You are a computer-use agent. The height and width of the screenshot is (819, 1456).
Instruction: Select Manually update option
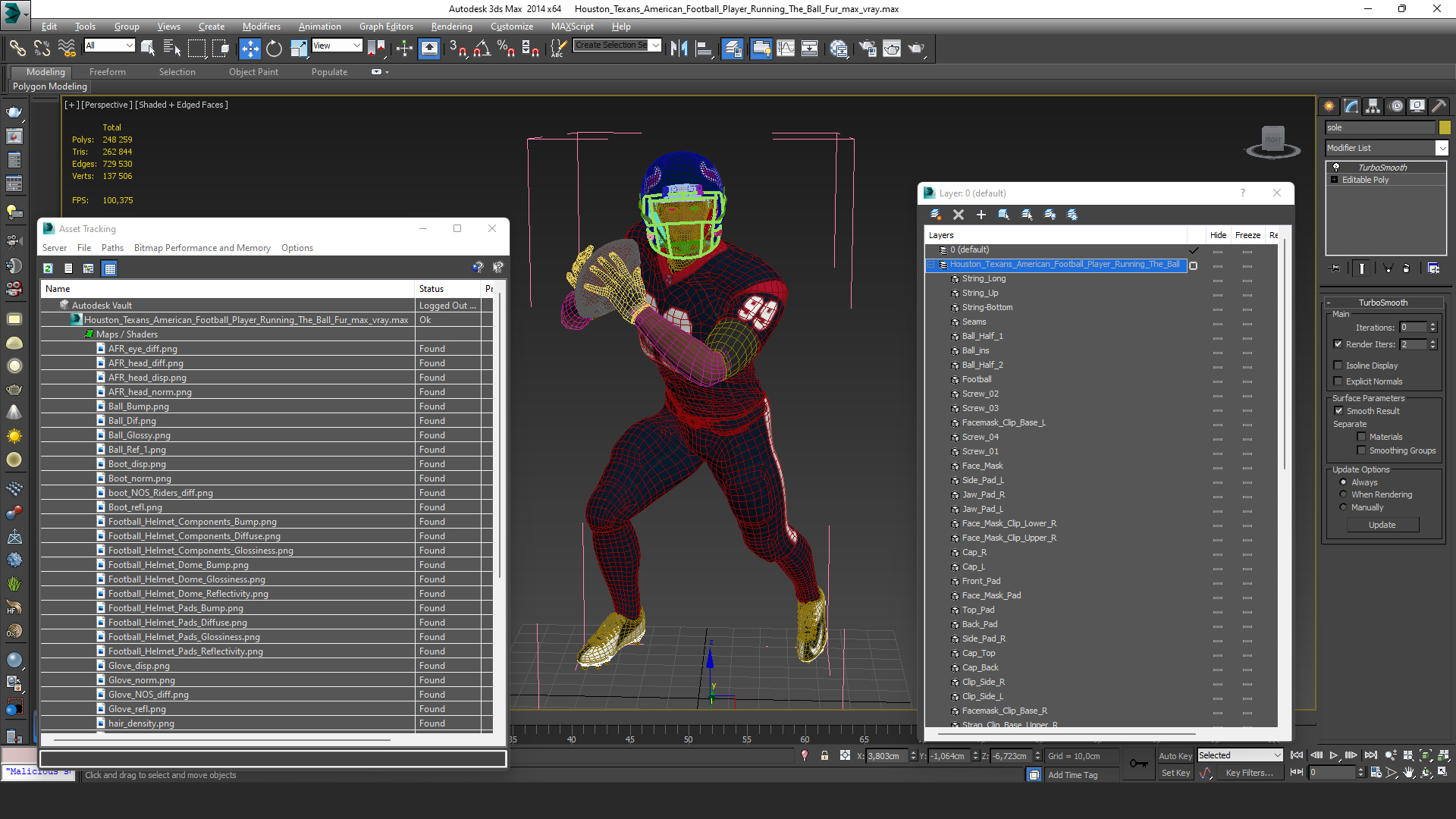(1344, 507)
